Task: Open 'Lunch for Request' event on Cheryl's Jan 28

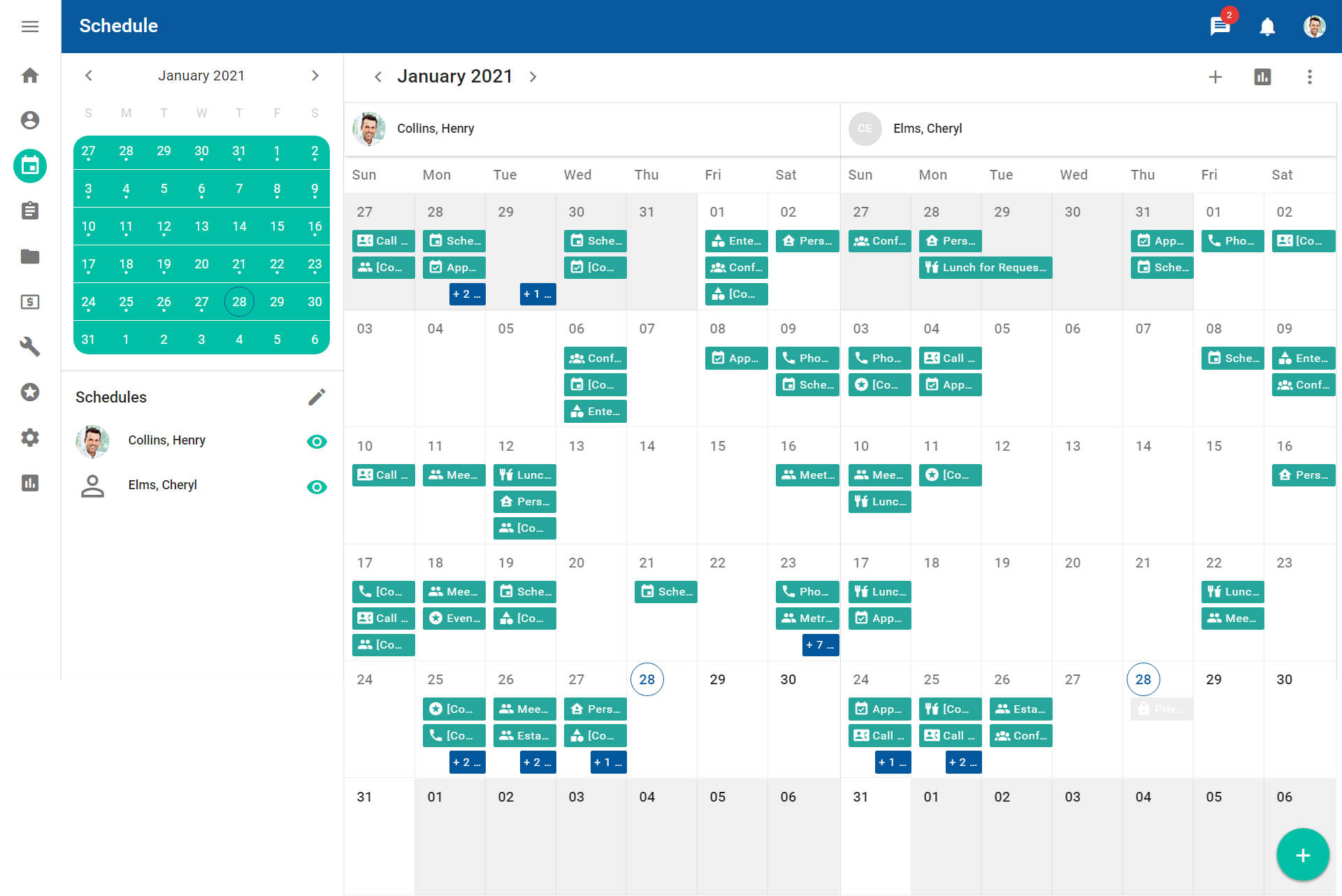Action: 985,267
